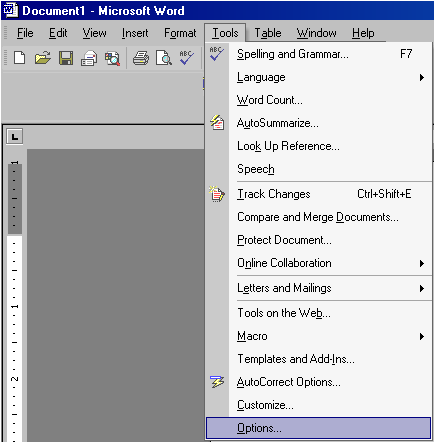This screenshot has width=434, height=442.
Task: Choose AutoSummarize in Tools menu
Action: tap(318, 123)
